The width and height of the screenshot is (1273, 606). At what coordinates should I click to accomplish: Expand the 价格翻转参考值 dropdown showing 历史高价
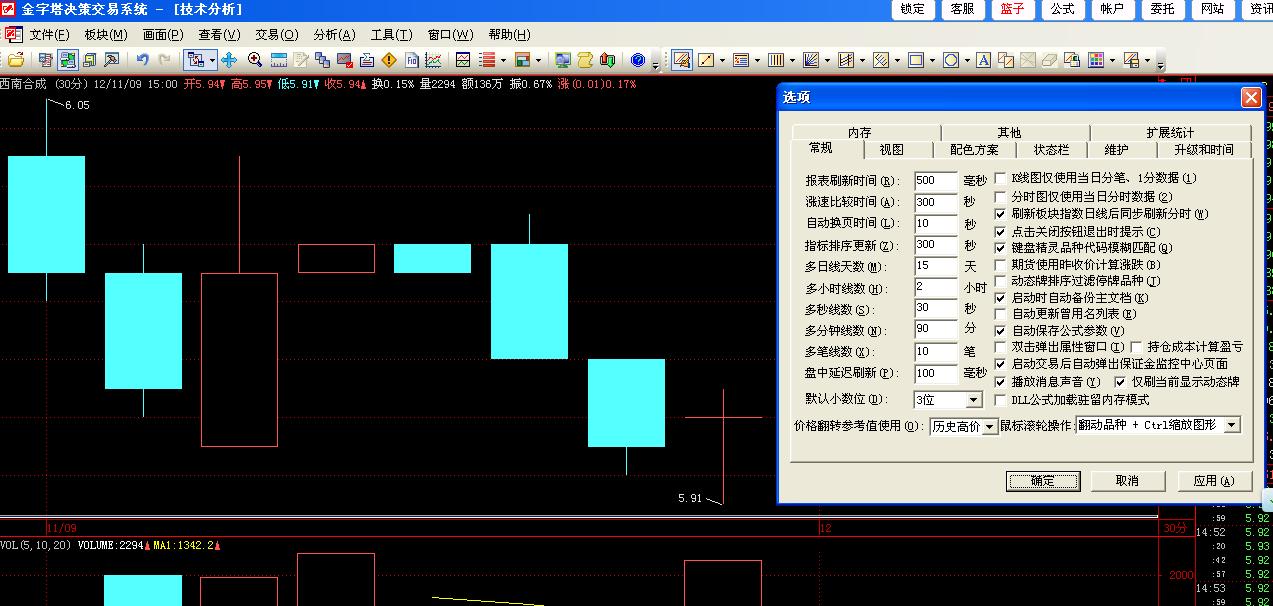(990, 426)
